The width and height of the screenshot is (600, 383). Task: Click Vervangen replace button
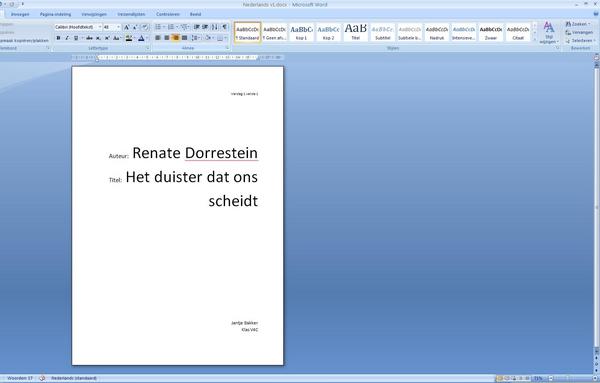point(579,32)
